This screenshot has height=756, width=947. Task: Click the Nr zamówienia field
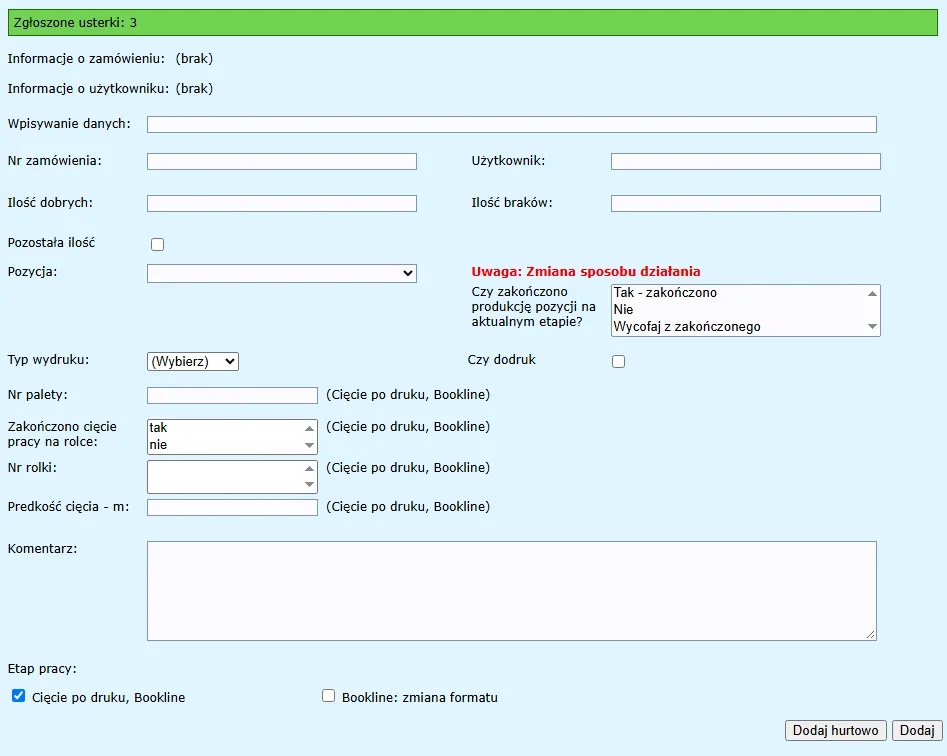pyautogui.click(x=282, y=161)
